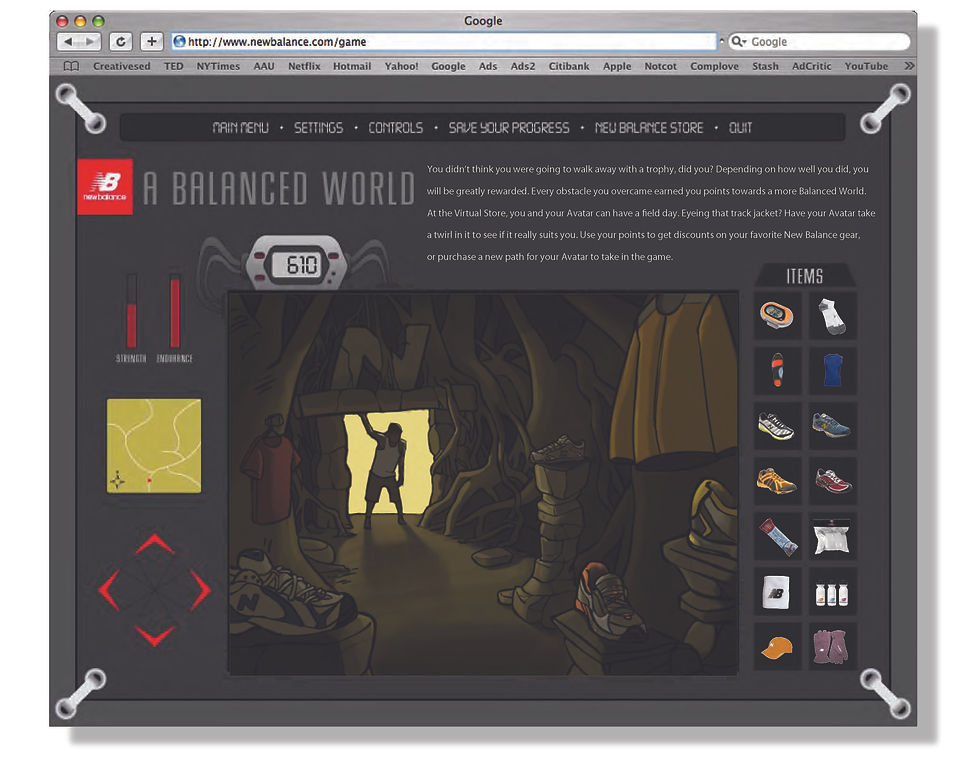Open the Controls game menu

396,128
